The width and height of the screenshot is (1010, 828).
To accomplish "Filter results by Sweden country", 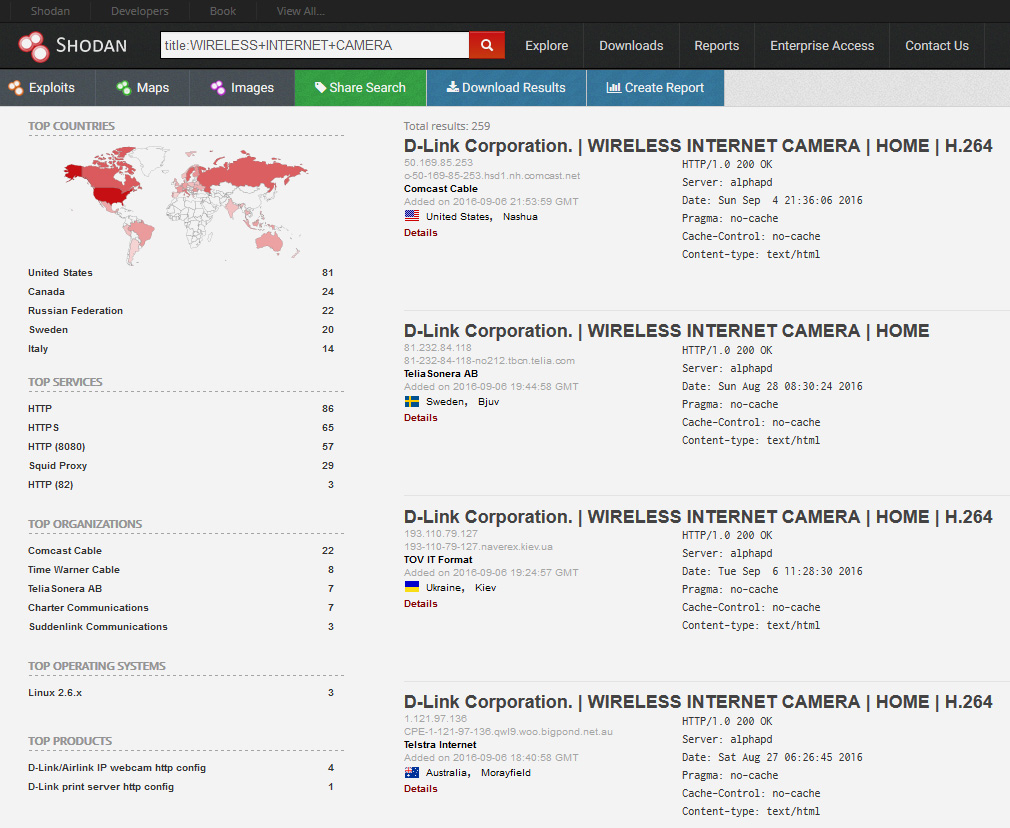I will click(48, 329).
